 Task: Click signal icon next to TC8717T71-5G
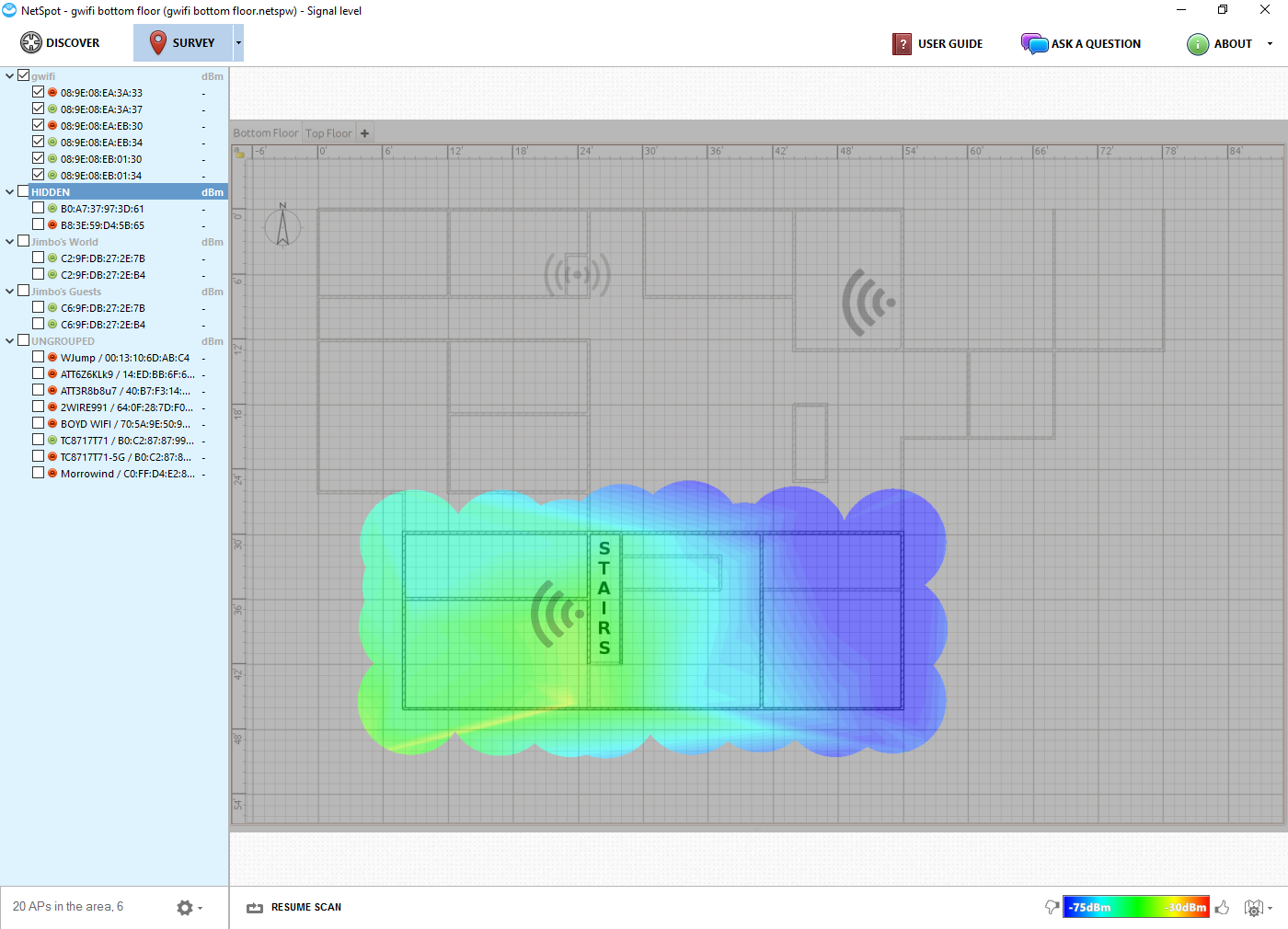click(x=52, y=456)
